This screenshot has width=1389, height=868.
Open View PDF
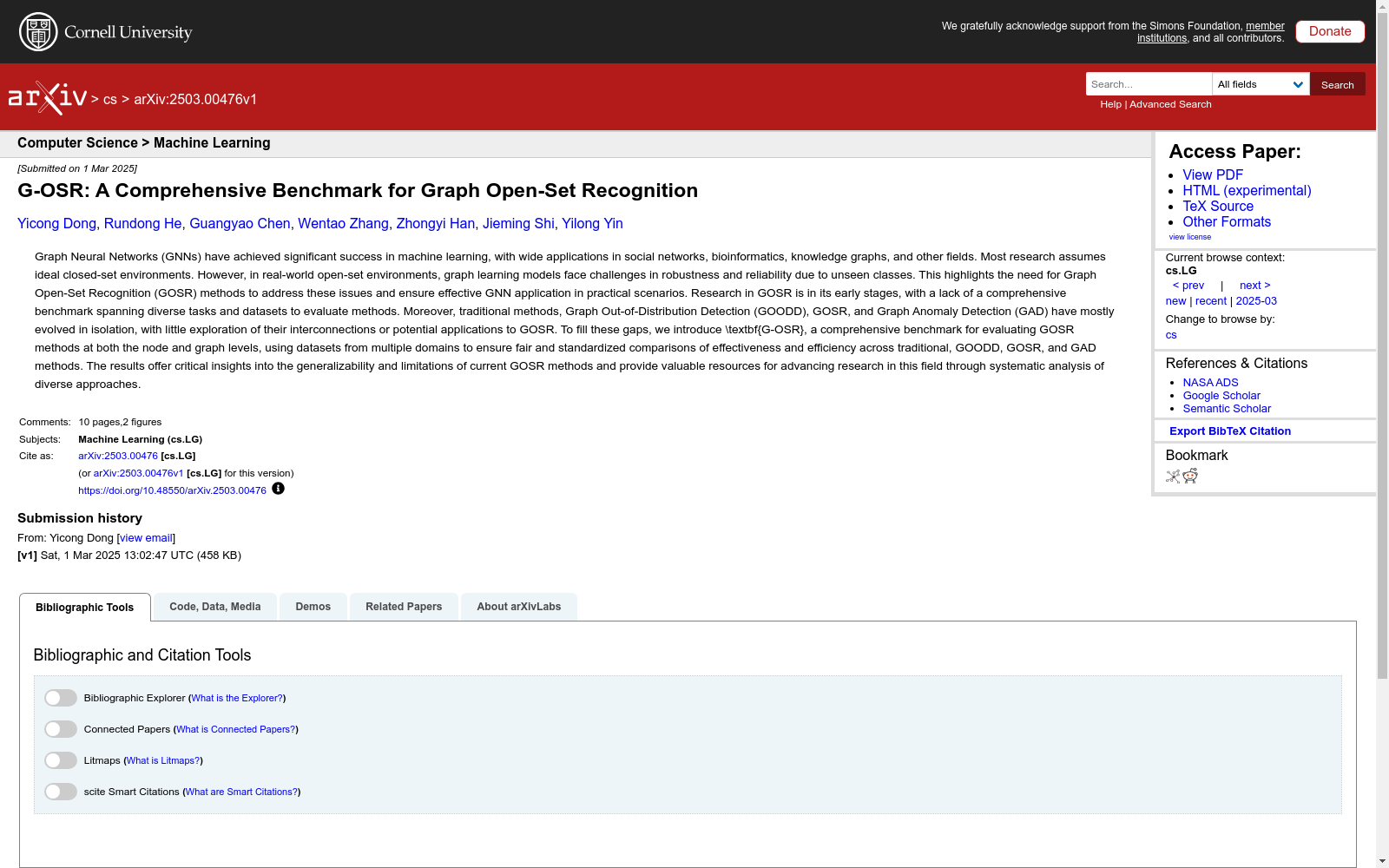click(x=1212, y=174)
